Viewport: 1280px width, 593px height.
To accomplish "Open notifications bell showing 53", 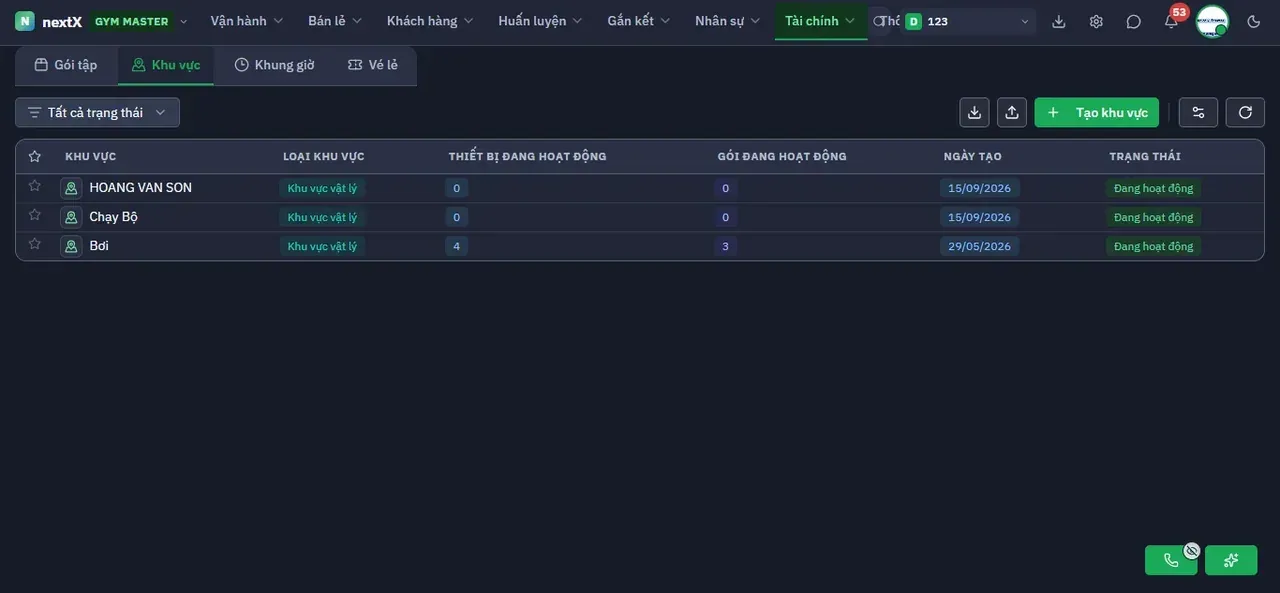I will (x=1171, y=21).
